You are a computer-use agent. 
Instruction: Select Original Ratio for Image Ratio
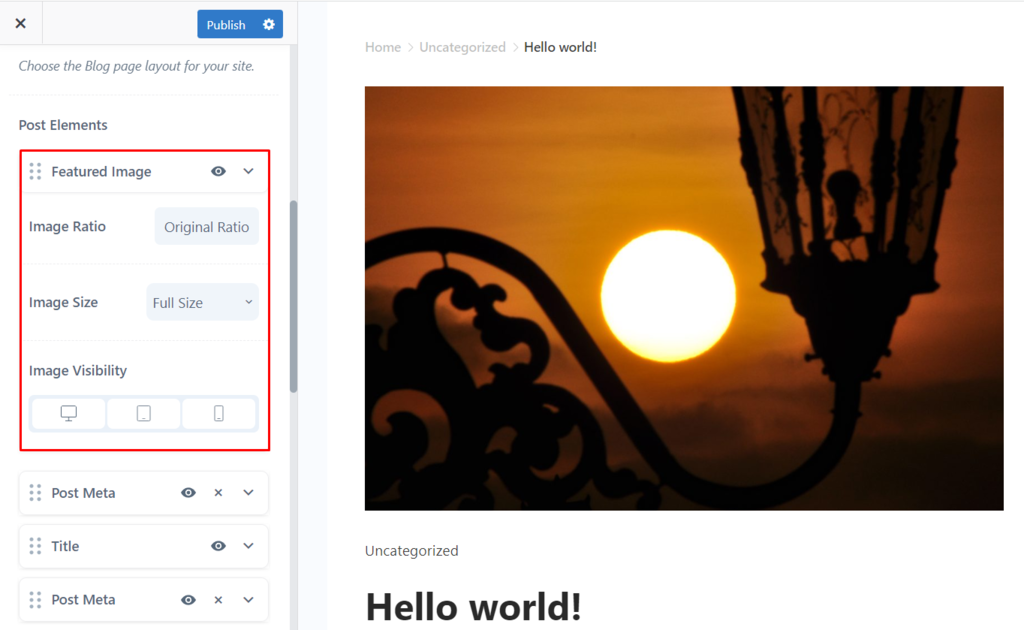(206, 226)
